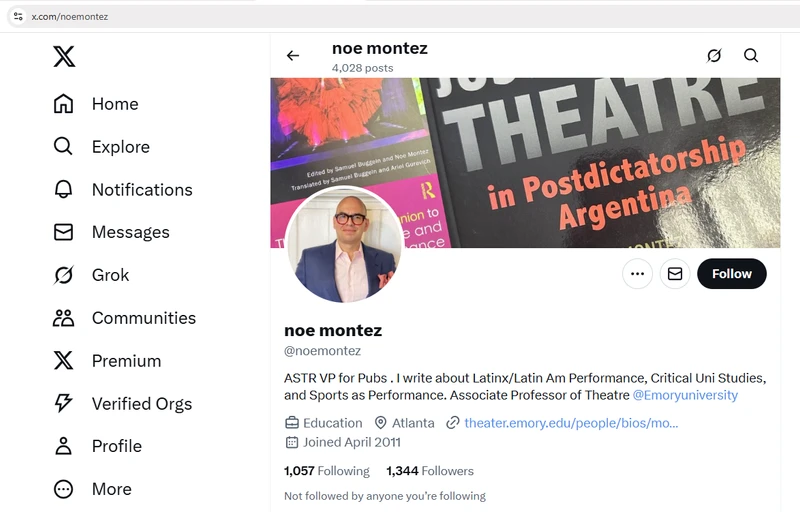The image size is (800, 512).
Task: Click the site info icon in the address bar
Action: pos(18,17)
